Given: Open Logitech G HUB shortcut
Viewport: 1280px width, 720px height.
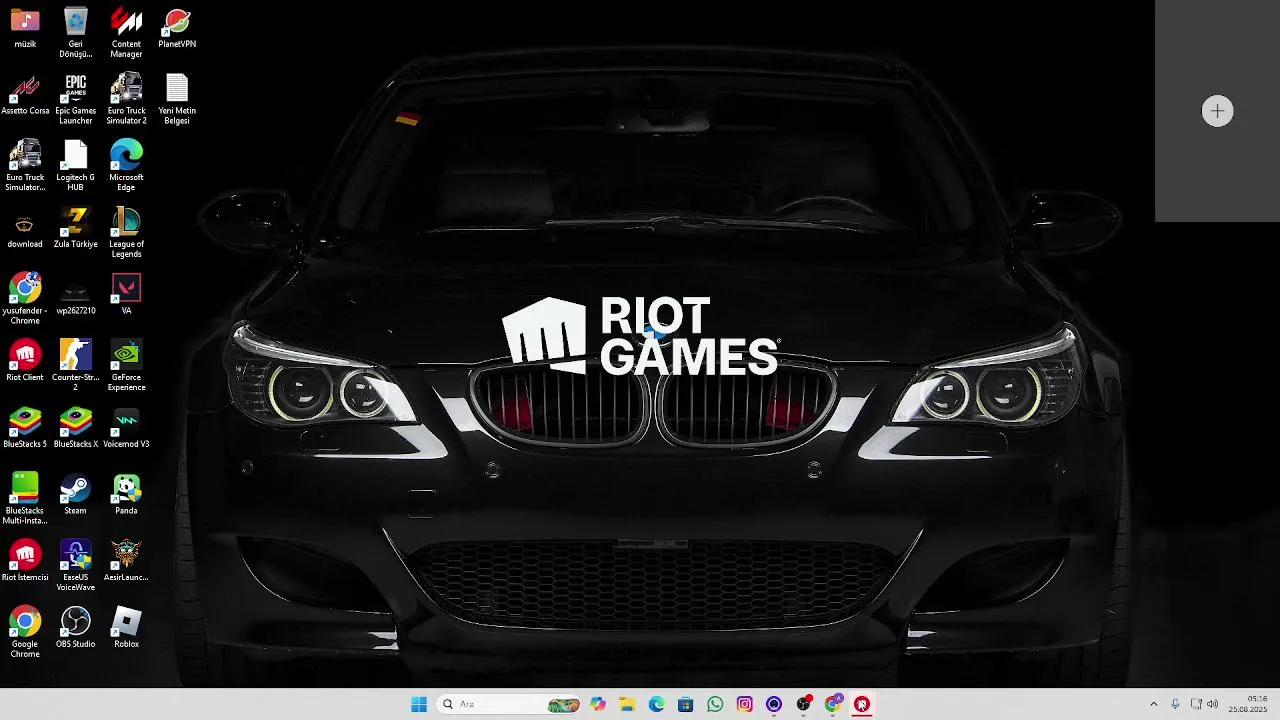Looking at the screenshot, I should [x=75, y=165].
